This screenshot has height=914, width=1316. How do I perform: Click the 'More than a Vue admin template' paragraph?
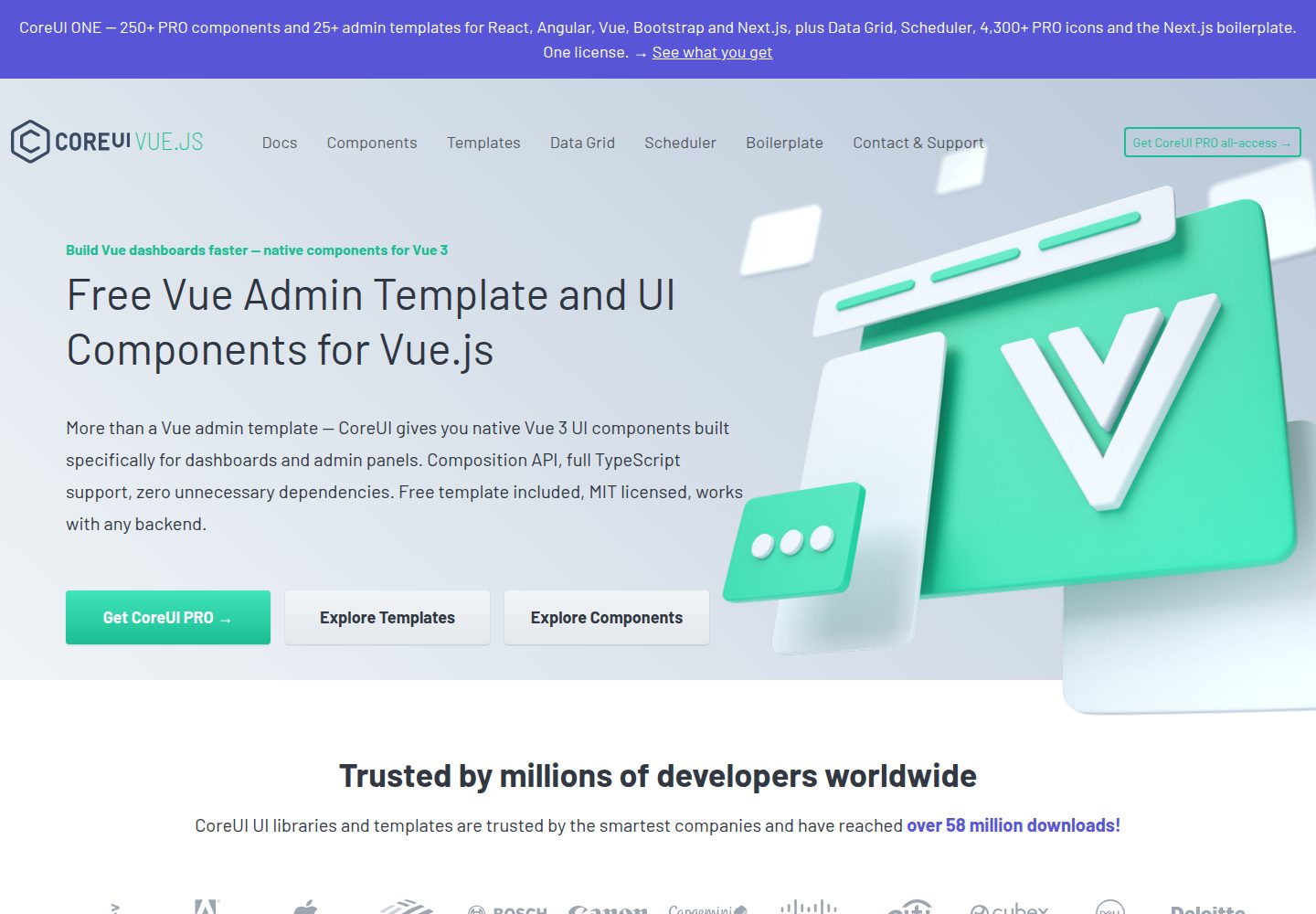[405, 476]
